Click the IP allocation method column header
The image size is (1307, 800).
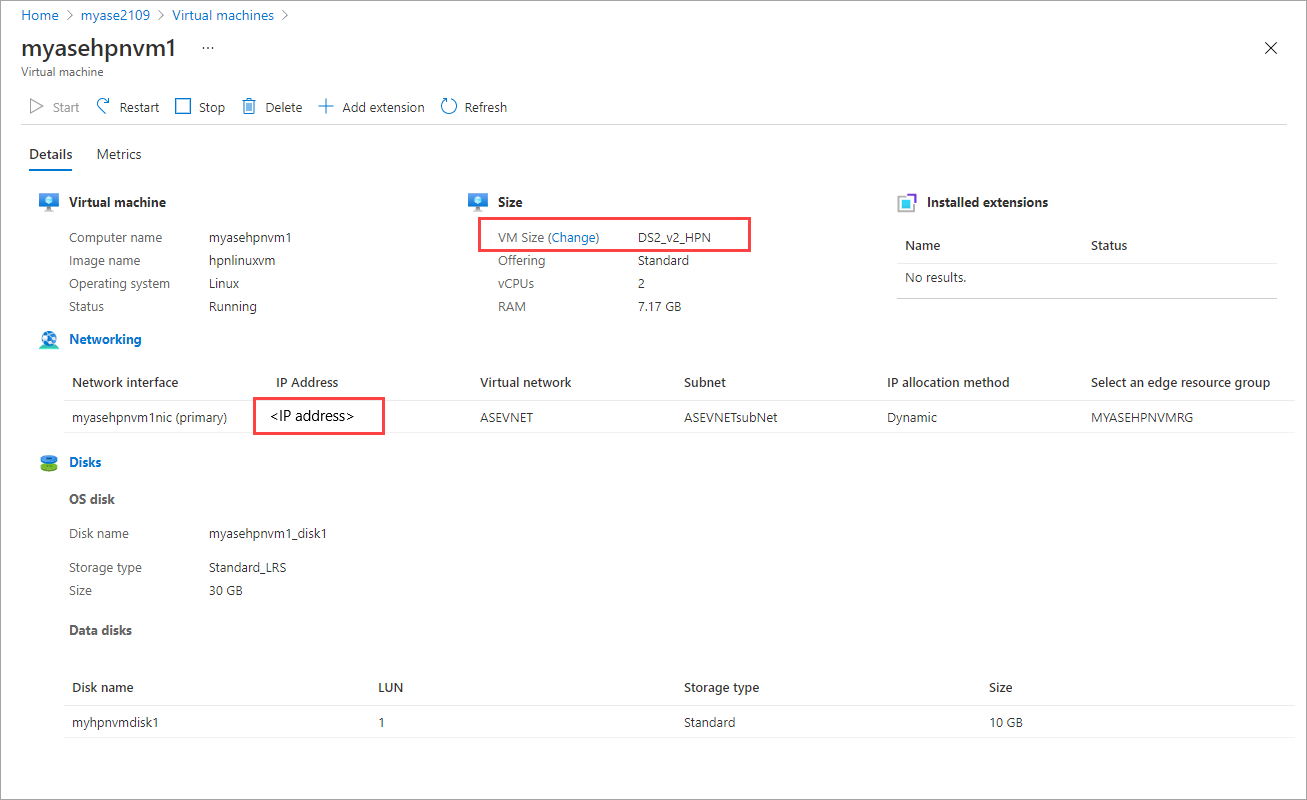pos(948,382)
